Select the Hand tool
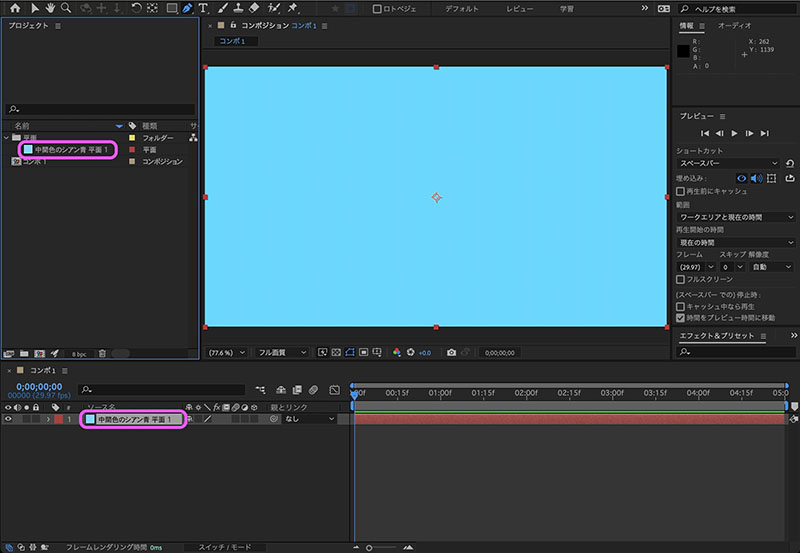The image size is (800, 553). [50, 8]
